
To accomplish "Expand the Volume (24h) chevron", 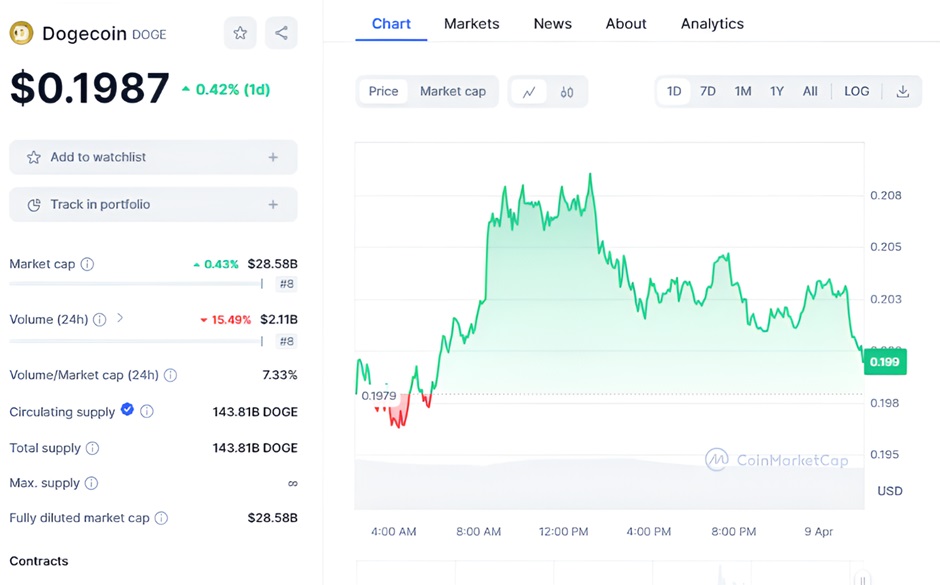I will coord(120,318).
